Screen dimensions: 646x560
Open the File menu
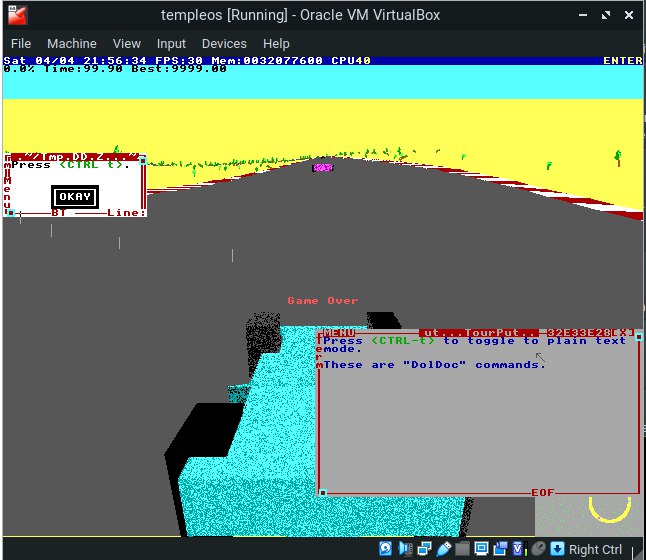pos(21,44)
